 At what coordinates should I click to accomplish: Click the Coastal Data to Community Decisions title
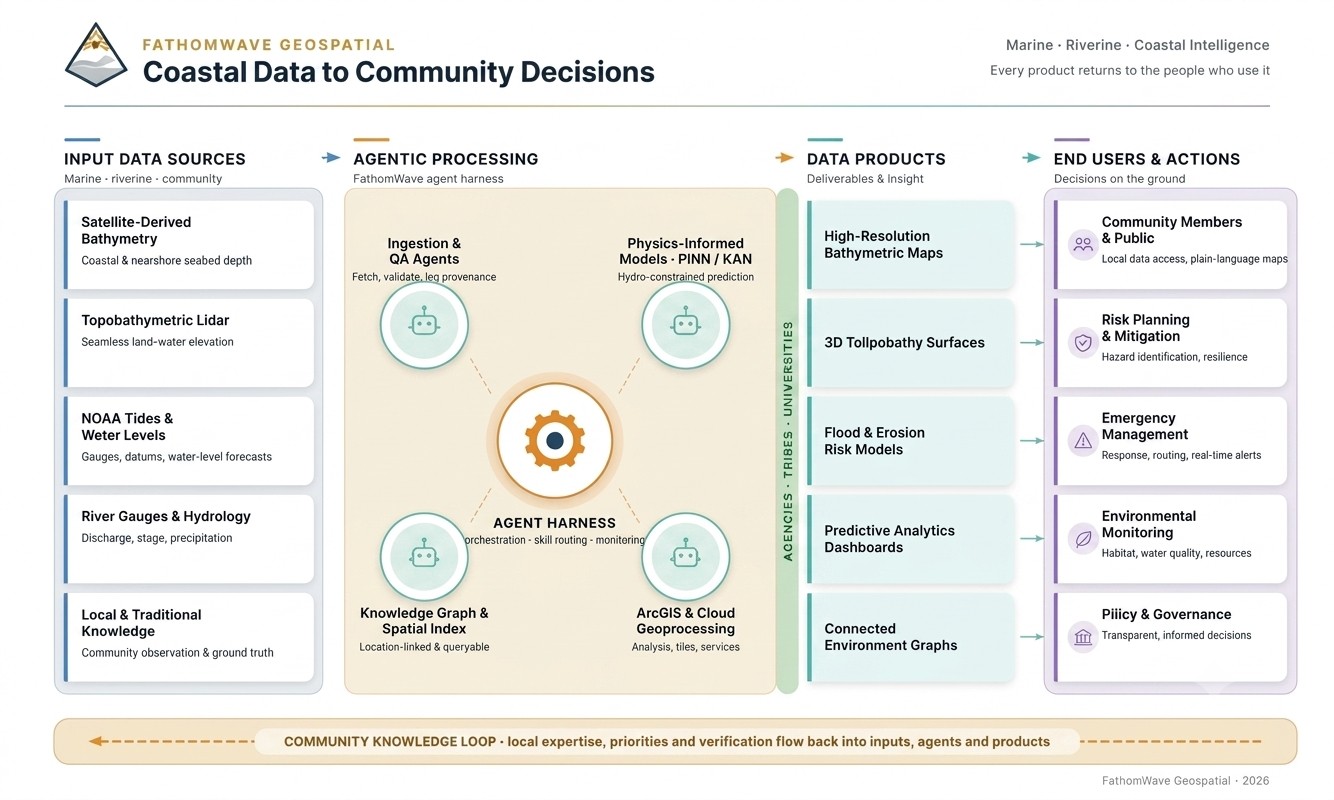[399, 72]
